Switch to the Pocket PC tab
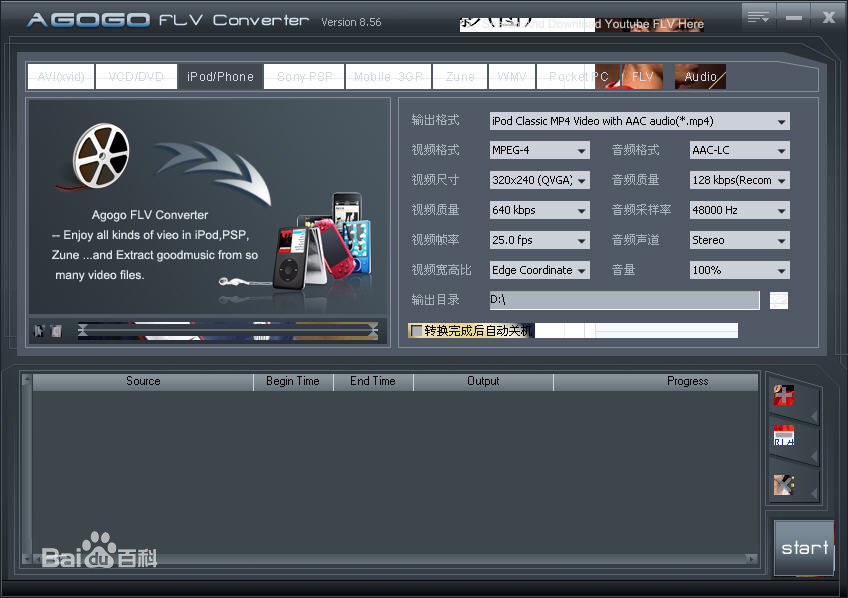Viewport: 848px width, 598px height. tap(578, 77)
